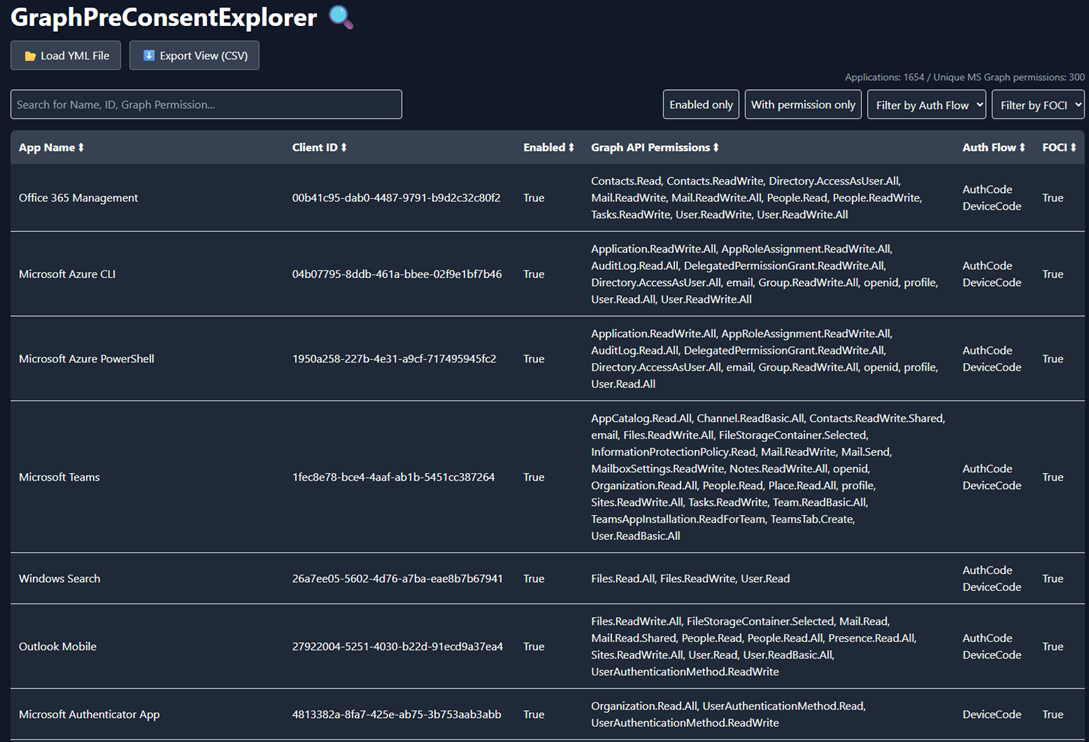Image resolution: width=1089 pixels, height=742 pixels.
Task: Focus the Name, ID, Graph Permission search field
Action: click(206, 104)
